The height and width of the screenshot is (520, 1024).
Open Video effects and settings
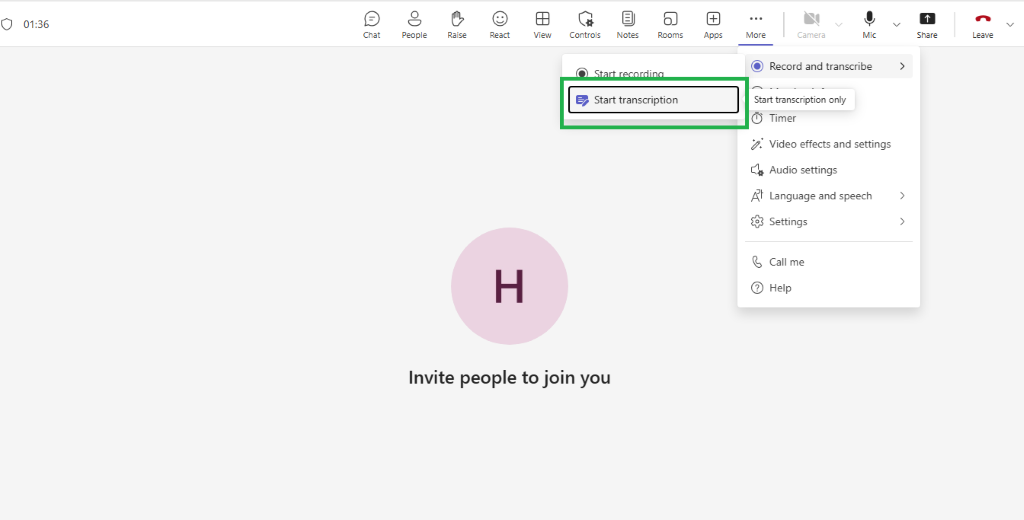point(828,144)
